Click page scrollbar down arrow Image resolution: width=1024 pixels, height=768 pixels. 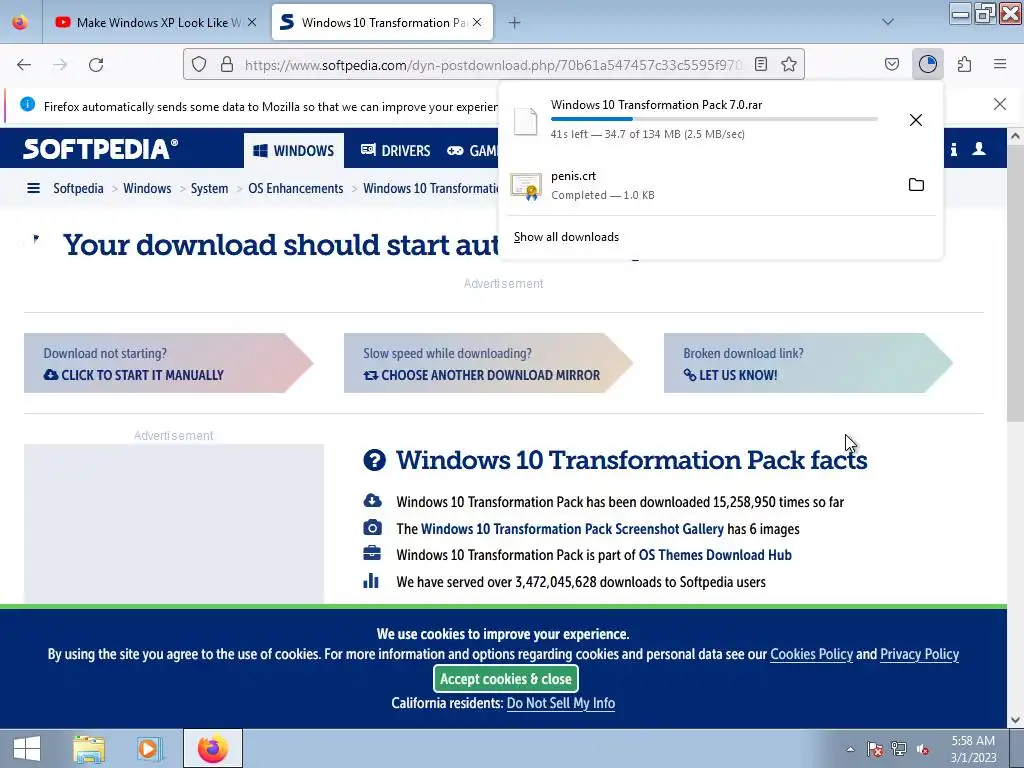point(1015,720)
